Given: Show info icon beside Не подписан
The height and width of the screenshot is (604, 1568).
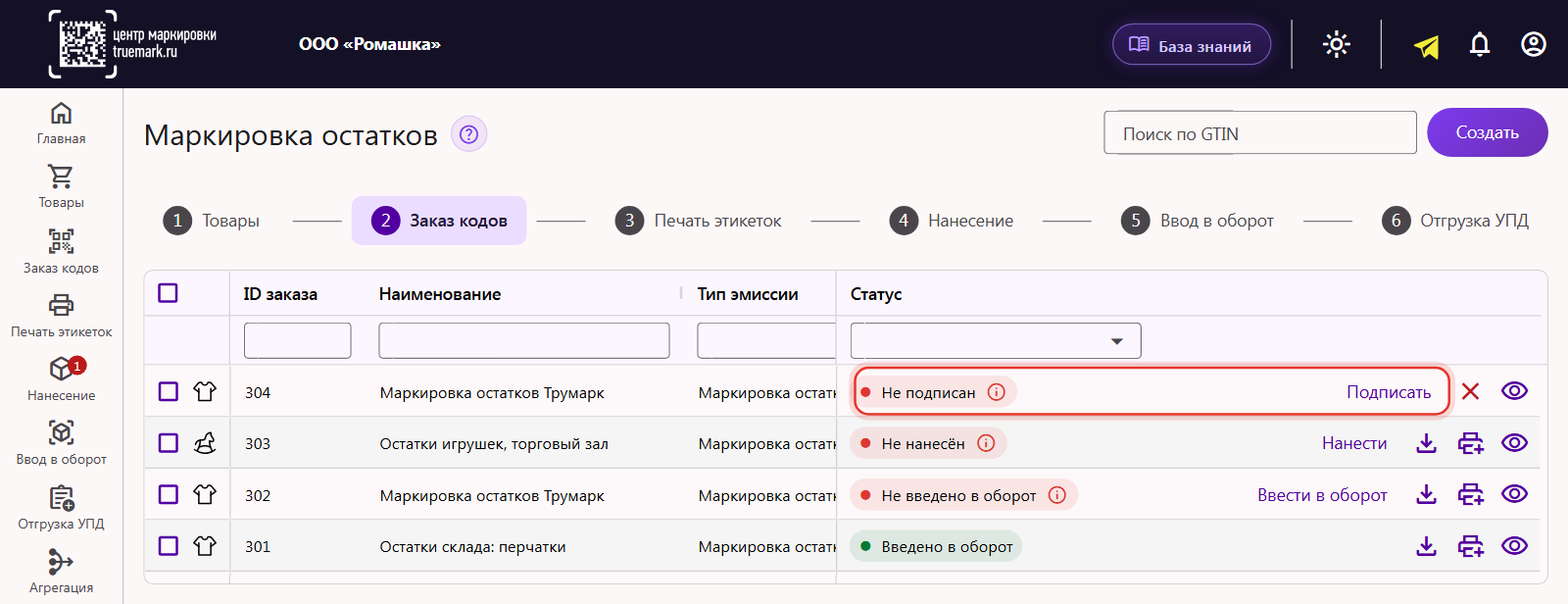Looking at the screenshot, I should point(996,392).
